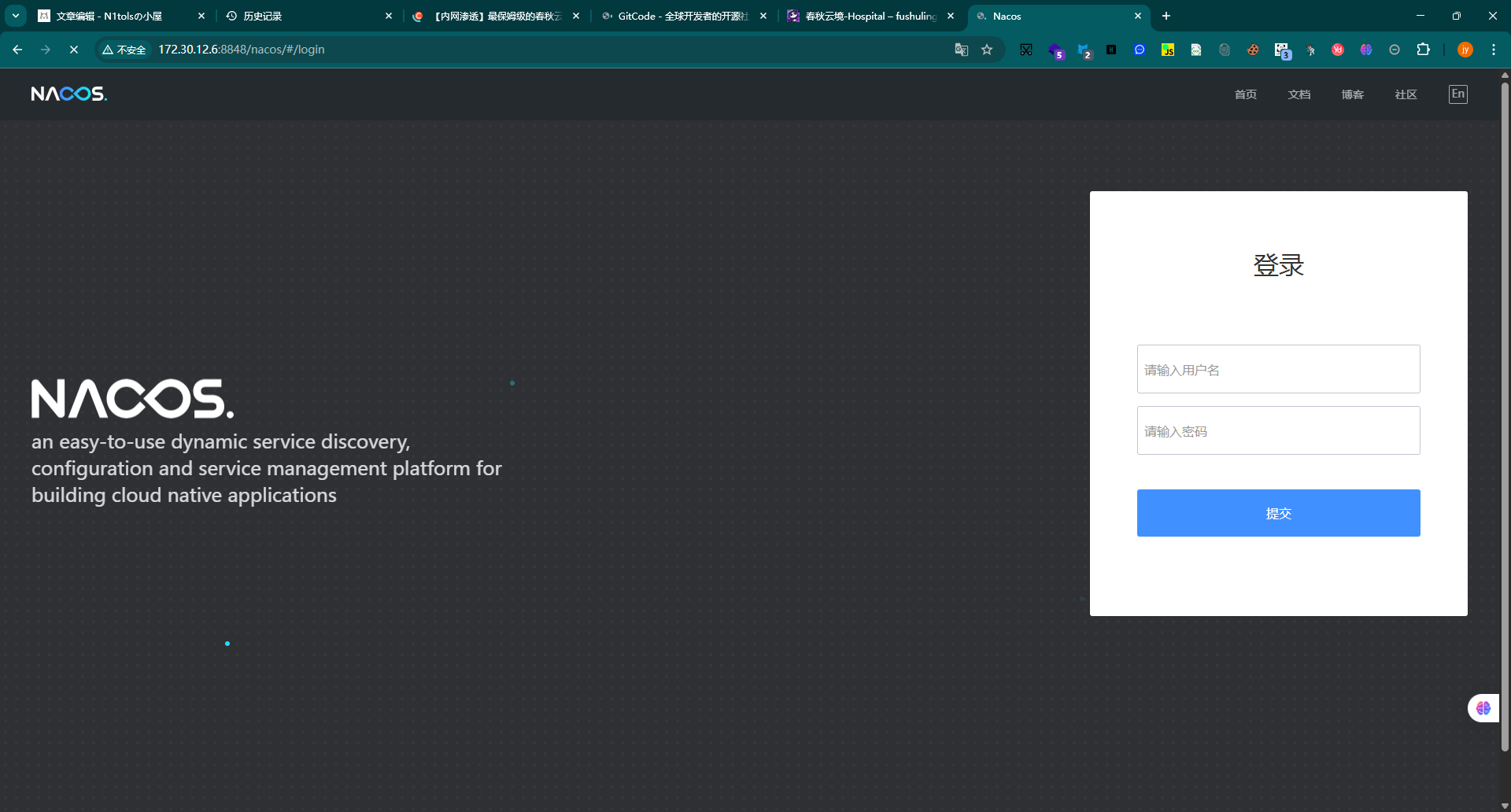
Task: Focus the 请输入用户名 username field
Action: point(1278,369)
